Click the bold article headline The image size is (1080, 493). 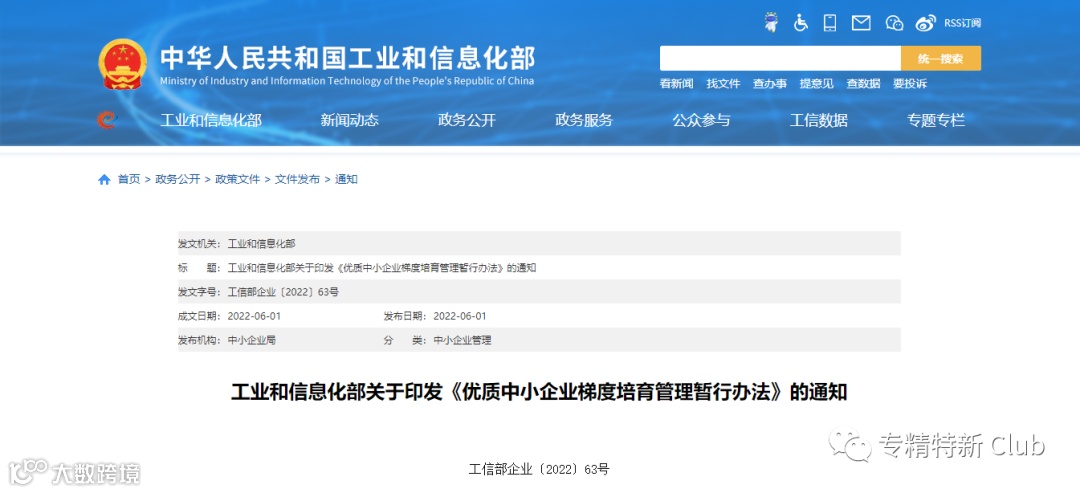point(539,393)
